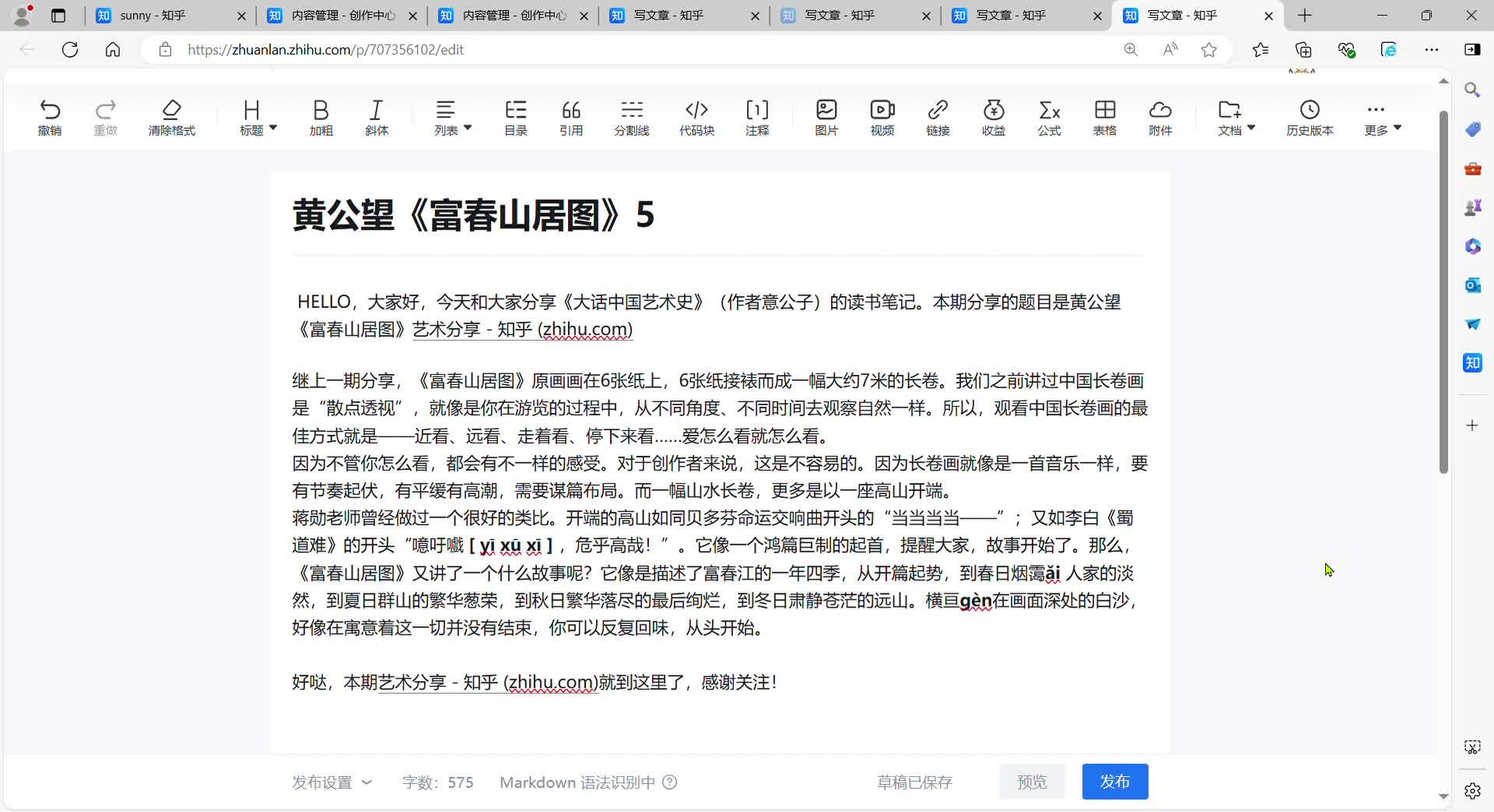Undo the last edit with 撤销
1494x812 pixels.
coord(50,118)
